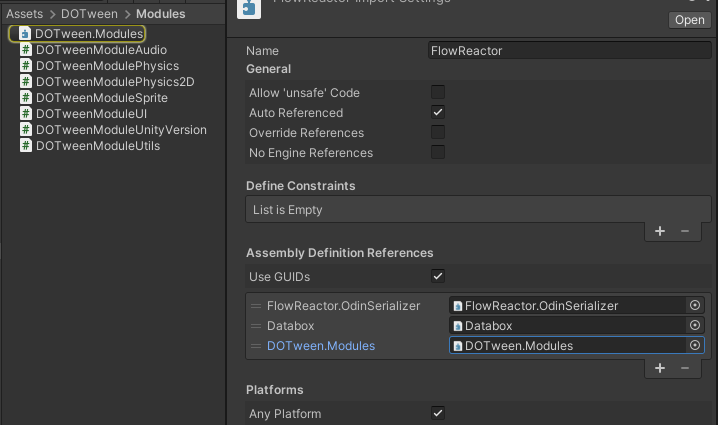The height and width of the screenshot is (425, 718).
Task: Toggle the No Engine References checkbox
Action: click(x=438, y=153)
